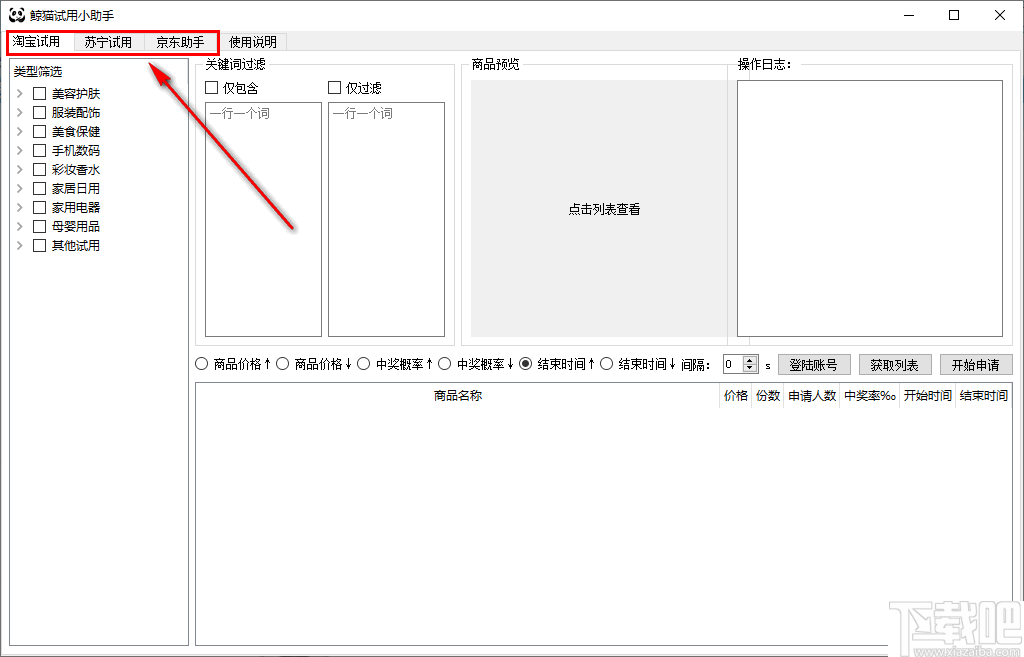Screen dimensions: 1024x657
Task: Select the 中奖概率↓ sort option
Action: click(x=444, y=363)
